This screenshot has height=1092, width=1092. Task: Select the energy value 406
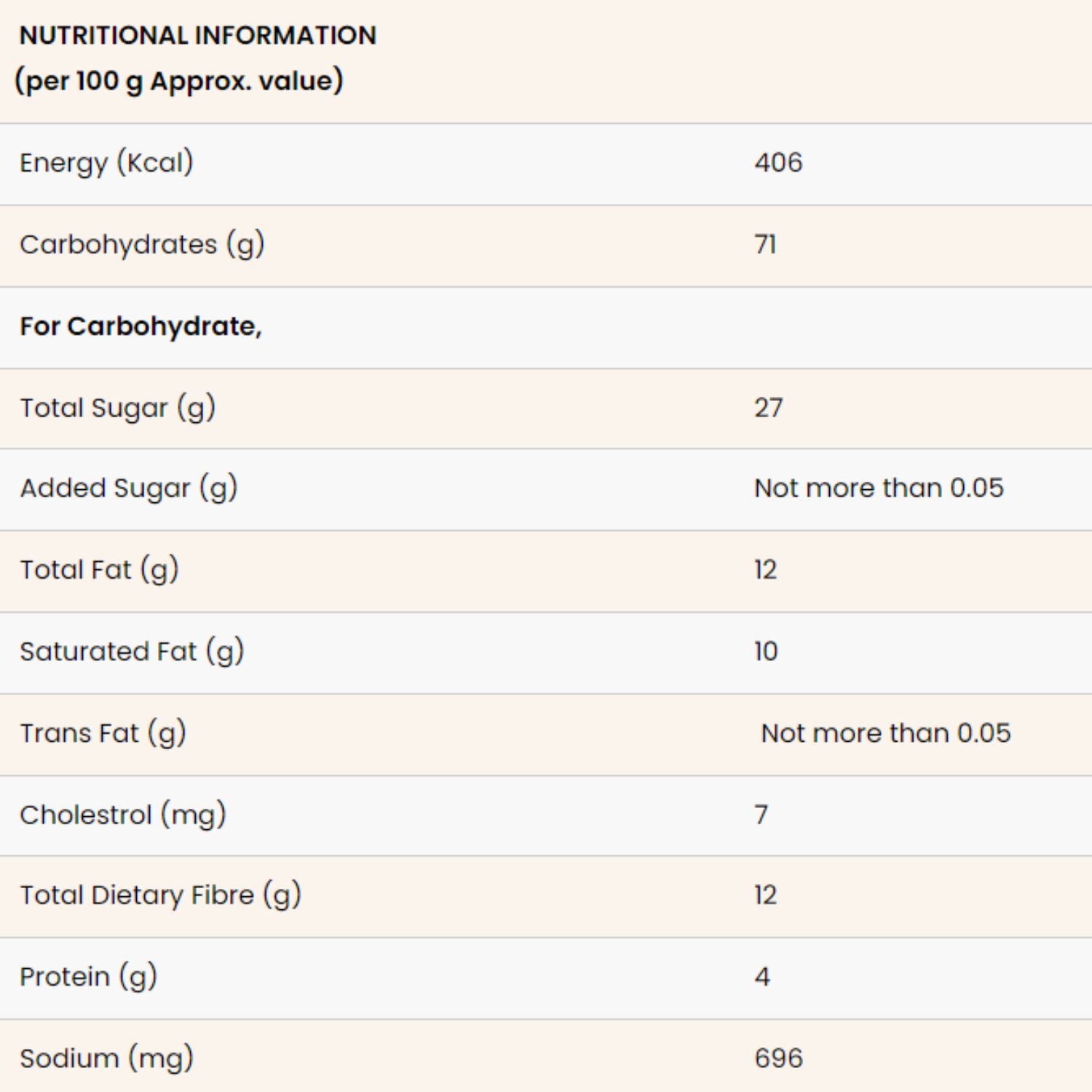[x=778, y=162]
